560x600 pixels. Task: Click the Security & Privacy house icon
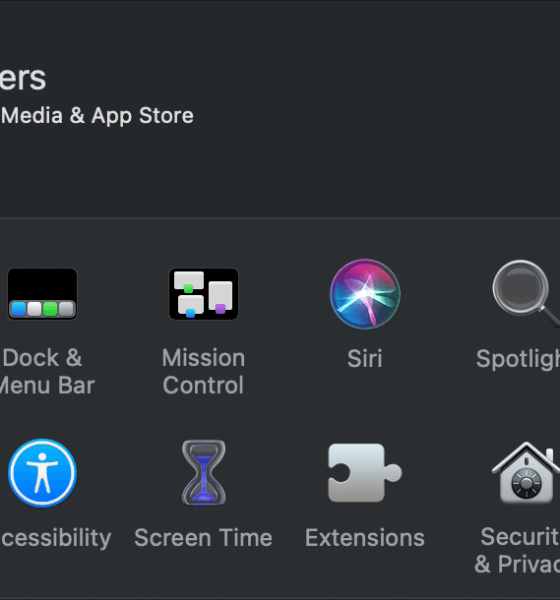point(526,473)
